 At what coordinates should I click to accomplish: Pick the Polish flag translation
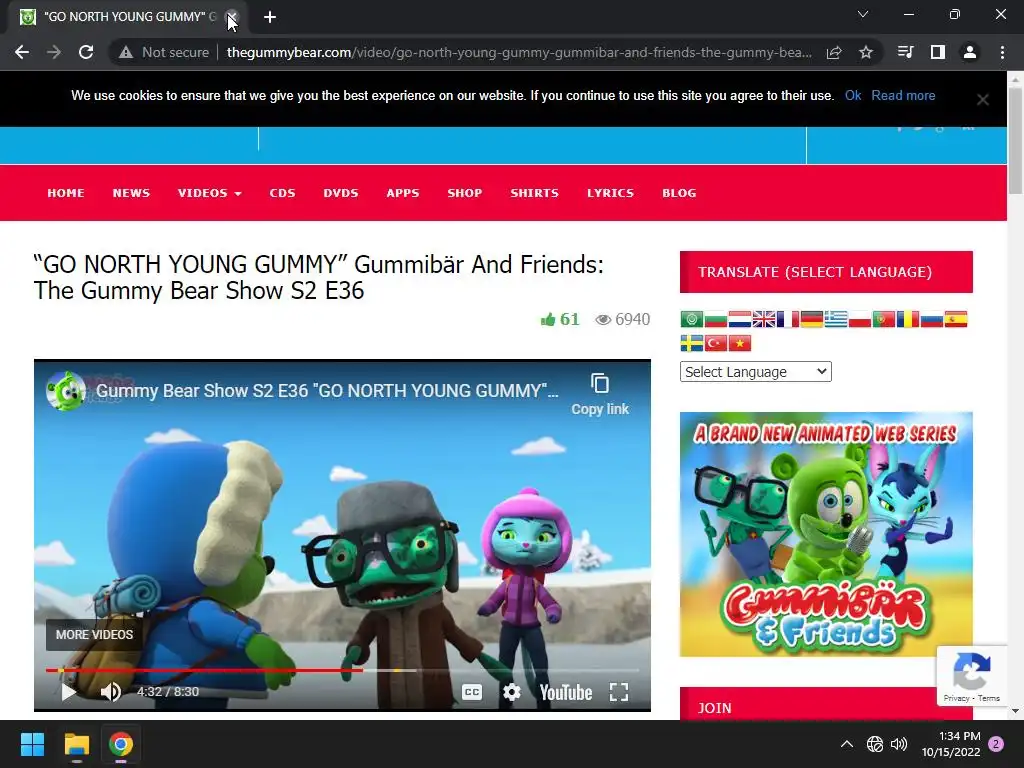click(859, 319)
